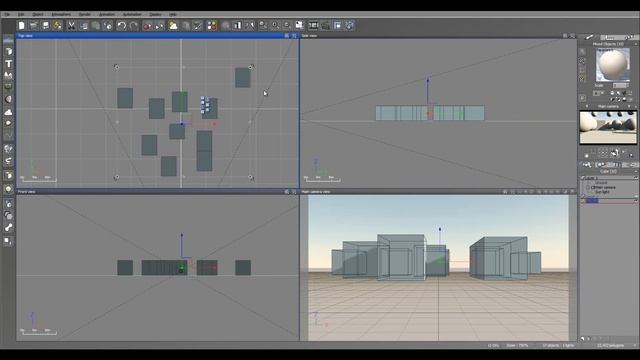Viewport: 640px width, 360px height.
Task: Open the Render menu
Action: pos(84,14)
